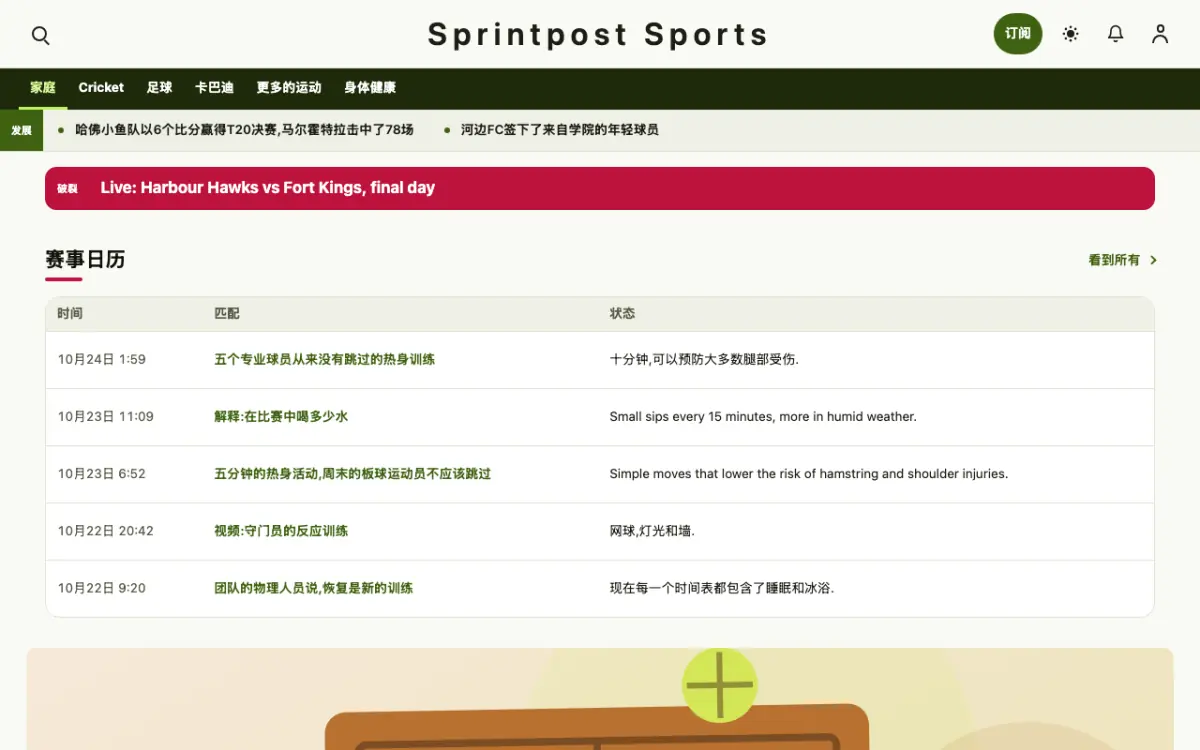Open ticker headline about 哈佛小鱼队 T20决赛

pyautogui.click(x=245, y=130)
